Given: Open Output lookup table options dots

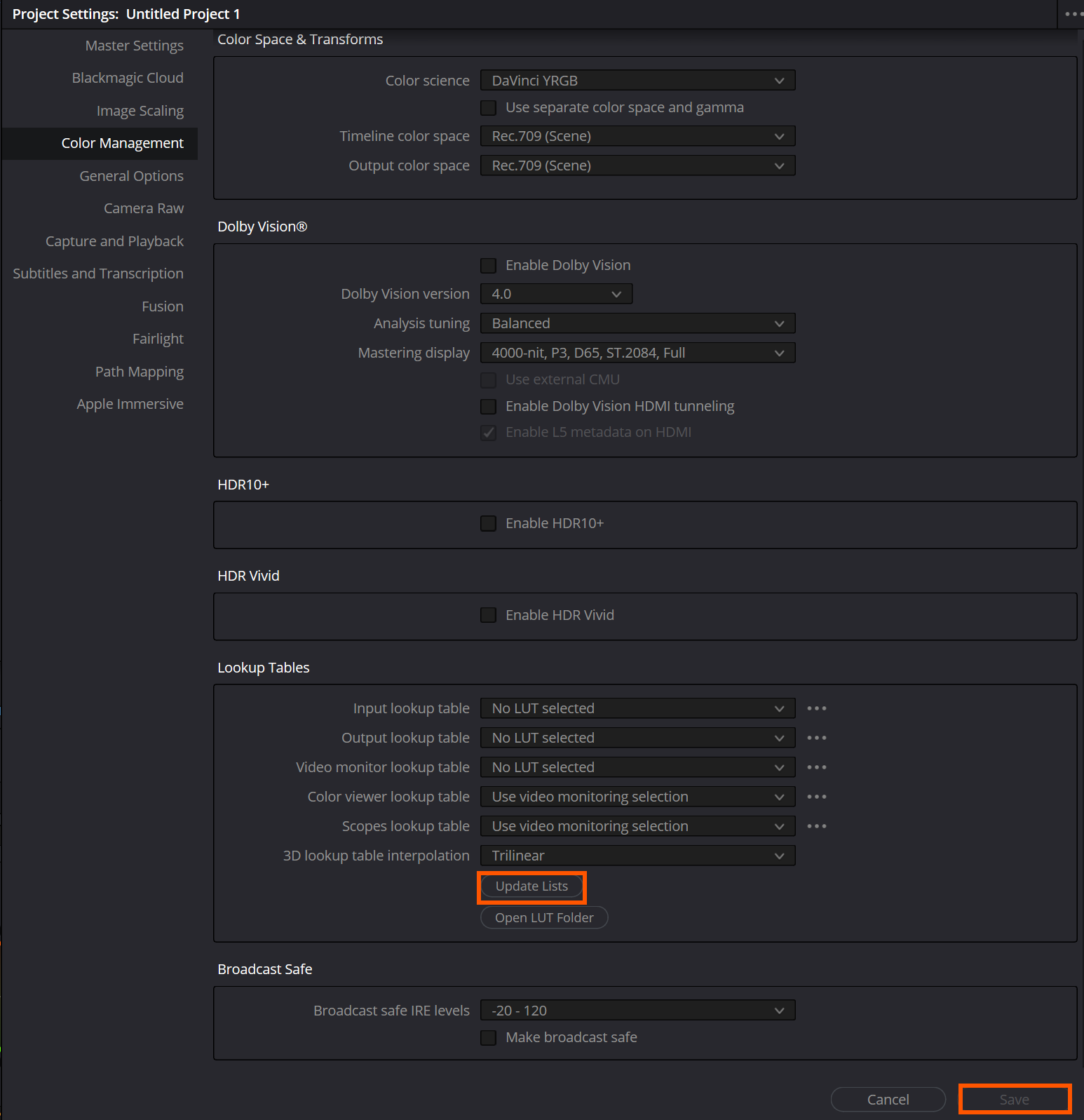Looking at the screenshot, I should [x=816, y=738].
